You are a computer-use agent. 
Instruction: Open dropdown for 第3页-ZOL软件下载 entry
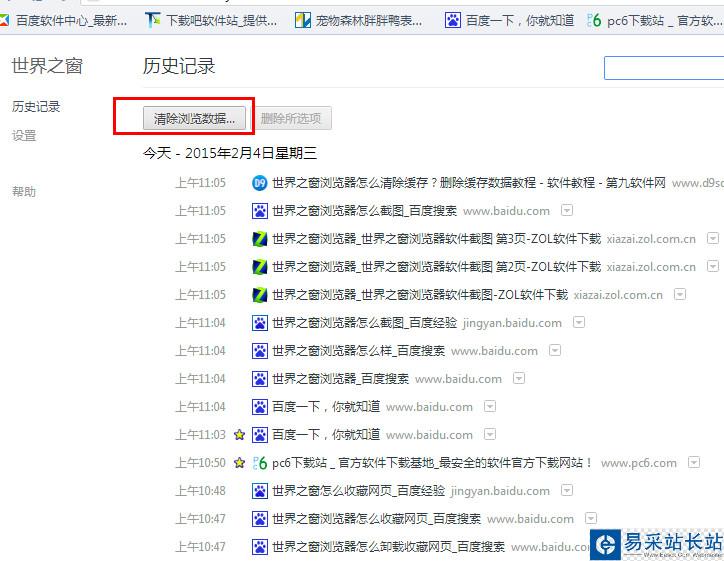click(713, 238)
